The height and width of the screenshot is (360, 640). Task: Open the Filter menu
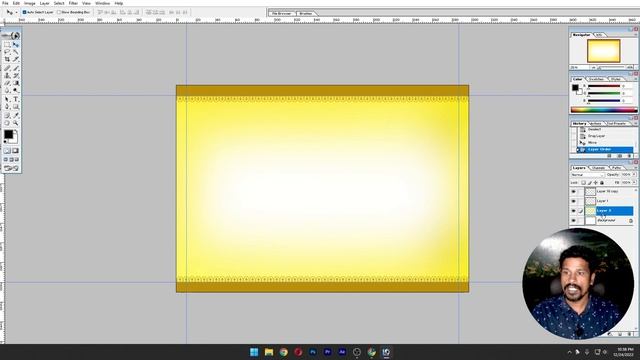[73, 3]
